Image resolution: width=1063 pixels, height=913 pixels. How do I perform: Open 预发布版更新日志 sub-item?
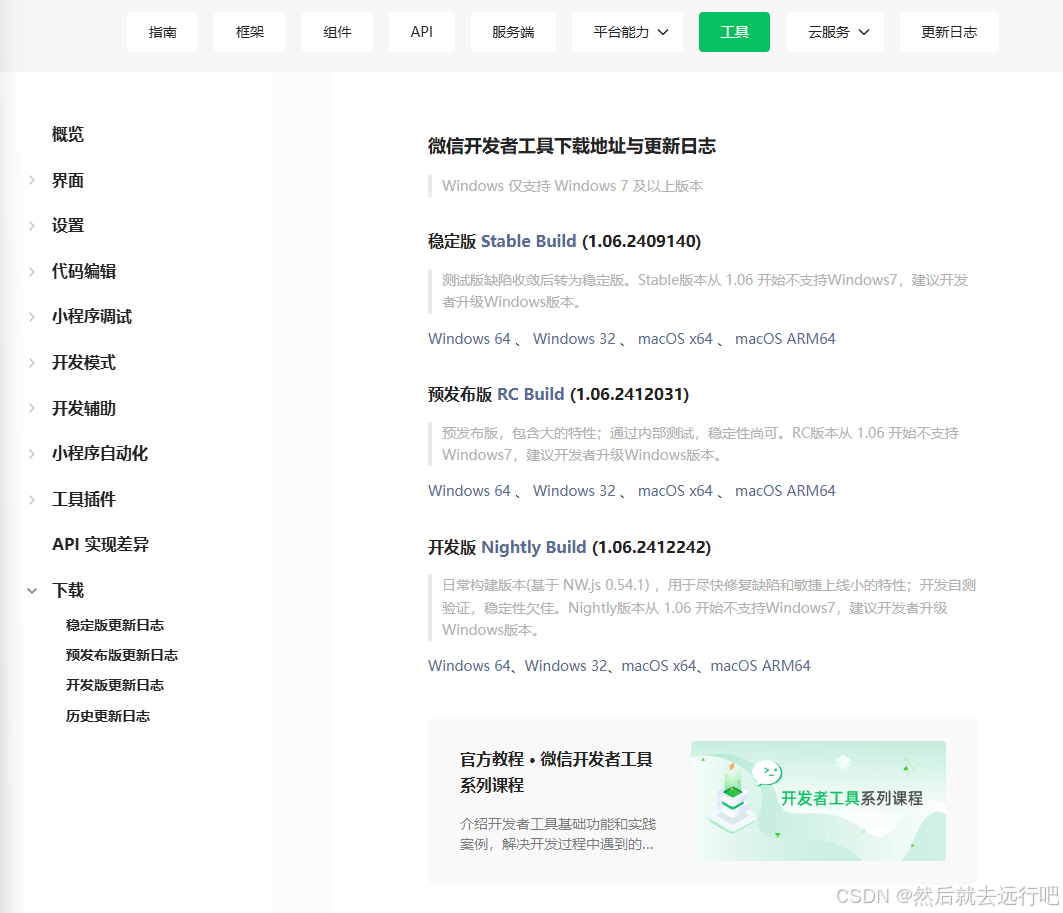coord(121,655)
